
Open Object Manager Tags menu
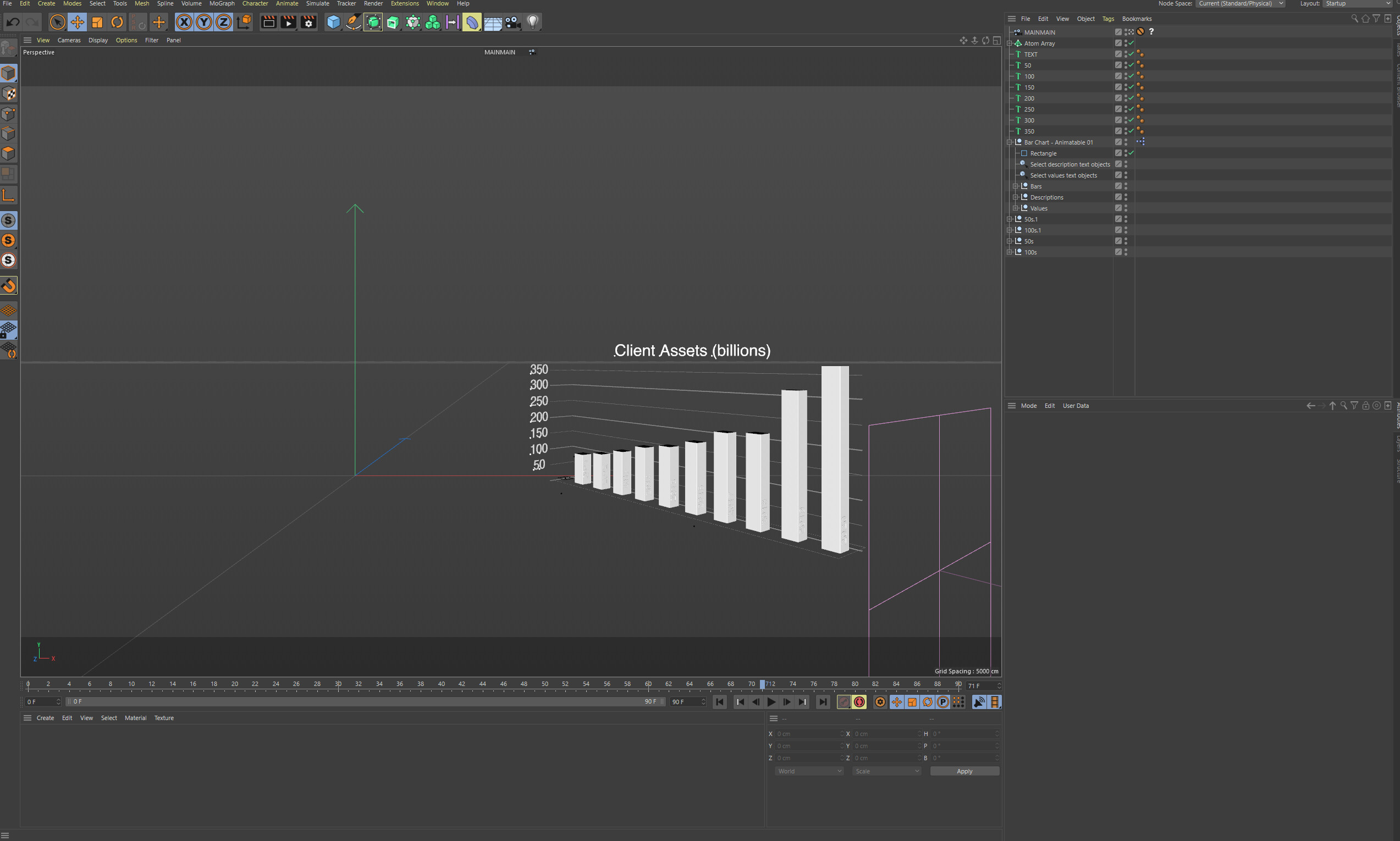(1107, 19)
